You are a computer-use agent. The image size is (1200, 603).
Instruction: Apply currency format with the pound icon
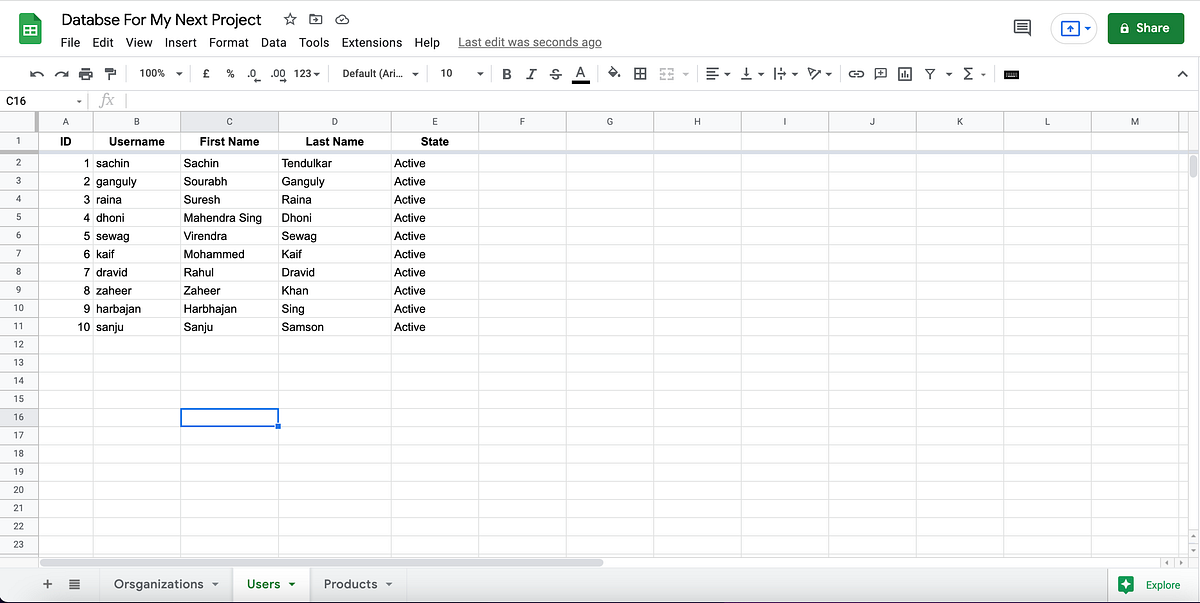[x=206, y=73]
